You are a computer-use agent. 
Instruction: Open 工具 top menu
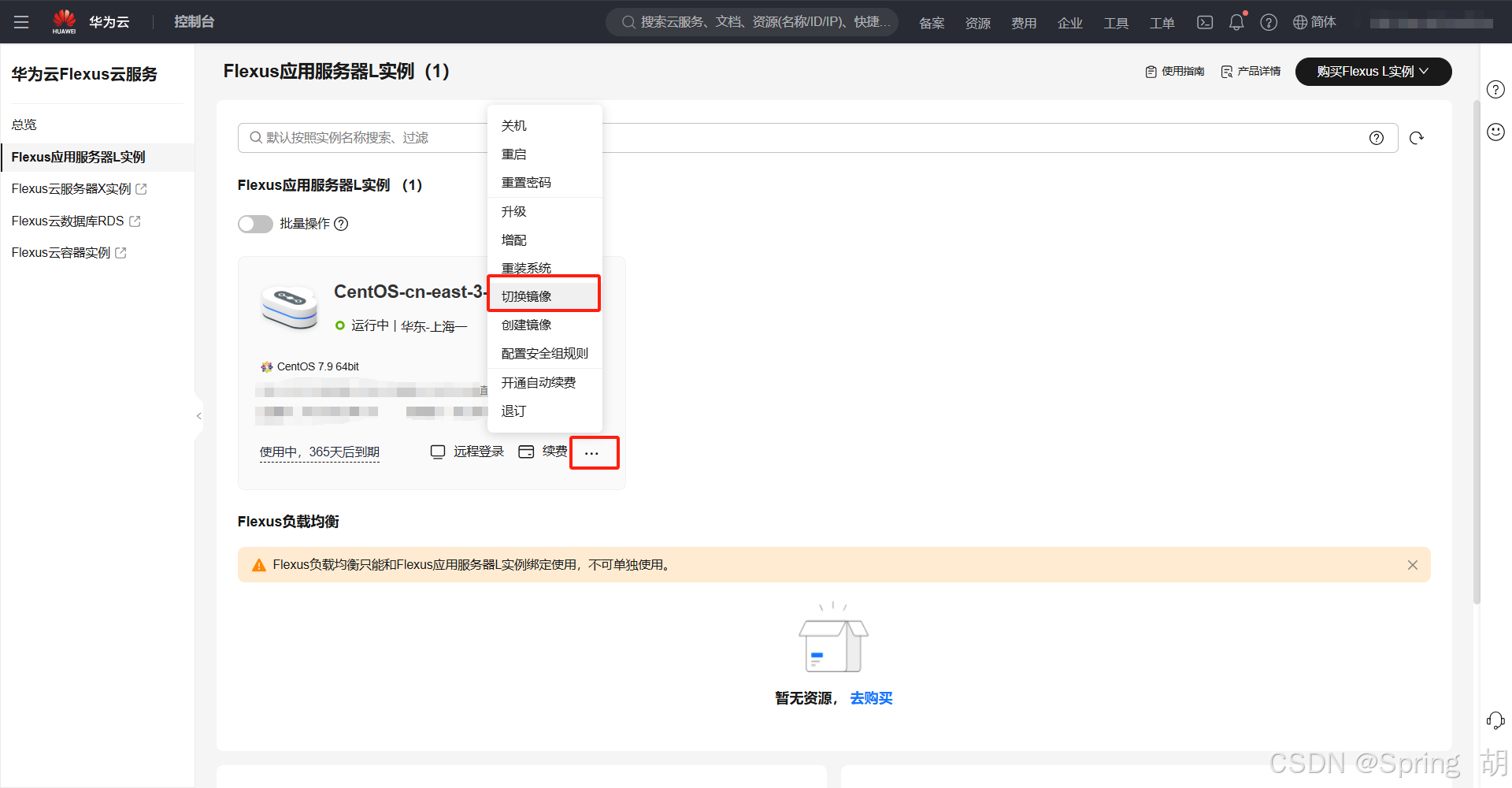click(x=1116, y=23)
